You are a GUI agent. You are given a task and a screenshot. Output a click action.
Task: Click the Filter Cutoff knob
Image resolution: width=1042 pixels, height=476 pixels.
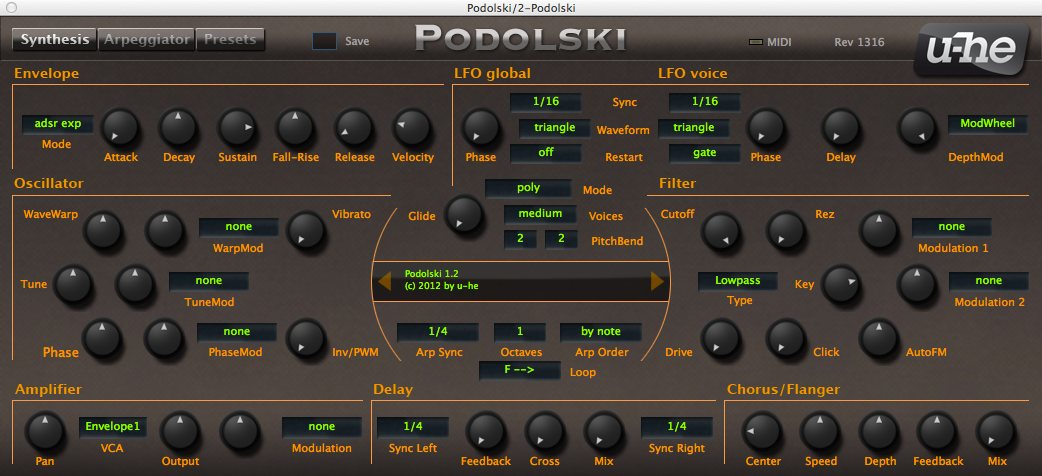(720, 232)
